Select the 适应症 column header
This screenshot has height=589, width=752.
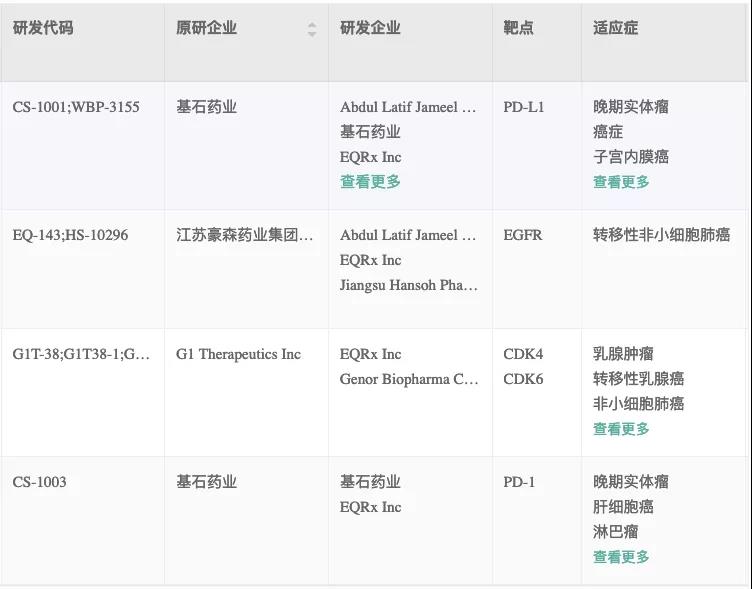(x=615, y=28)
